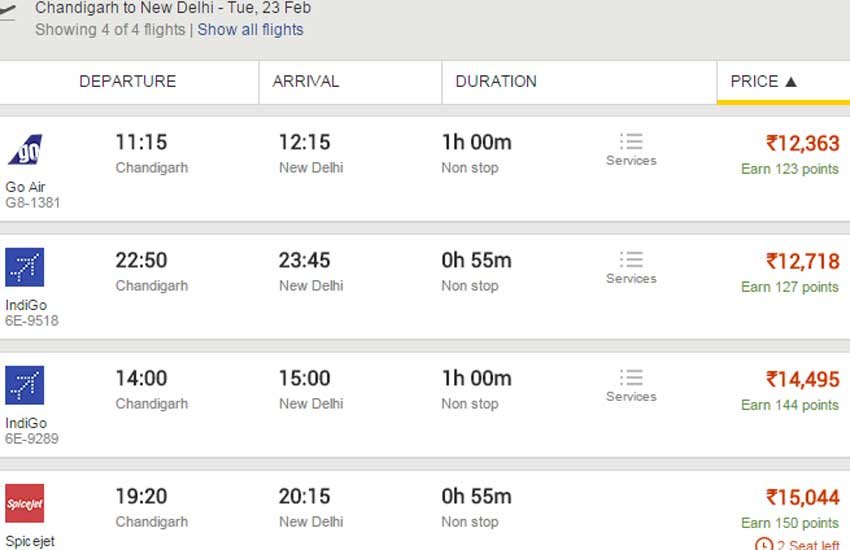The height and width of the screenshot is (550, 850).
Task: Open Services list for Go Air flight
Action: point(631,150)
